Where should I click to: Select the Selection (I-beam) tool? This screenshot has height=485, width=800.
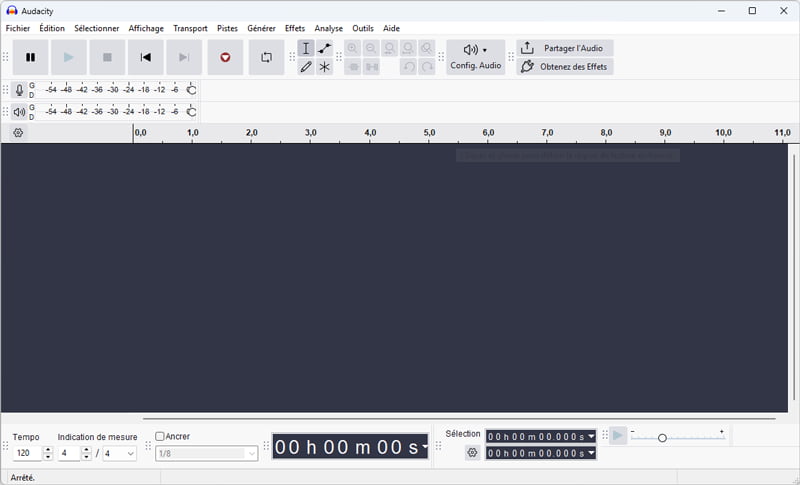tap(306, 48)
